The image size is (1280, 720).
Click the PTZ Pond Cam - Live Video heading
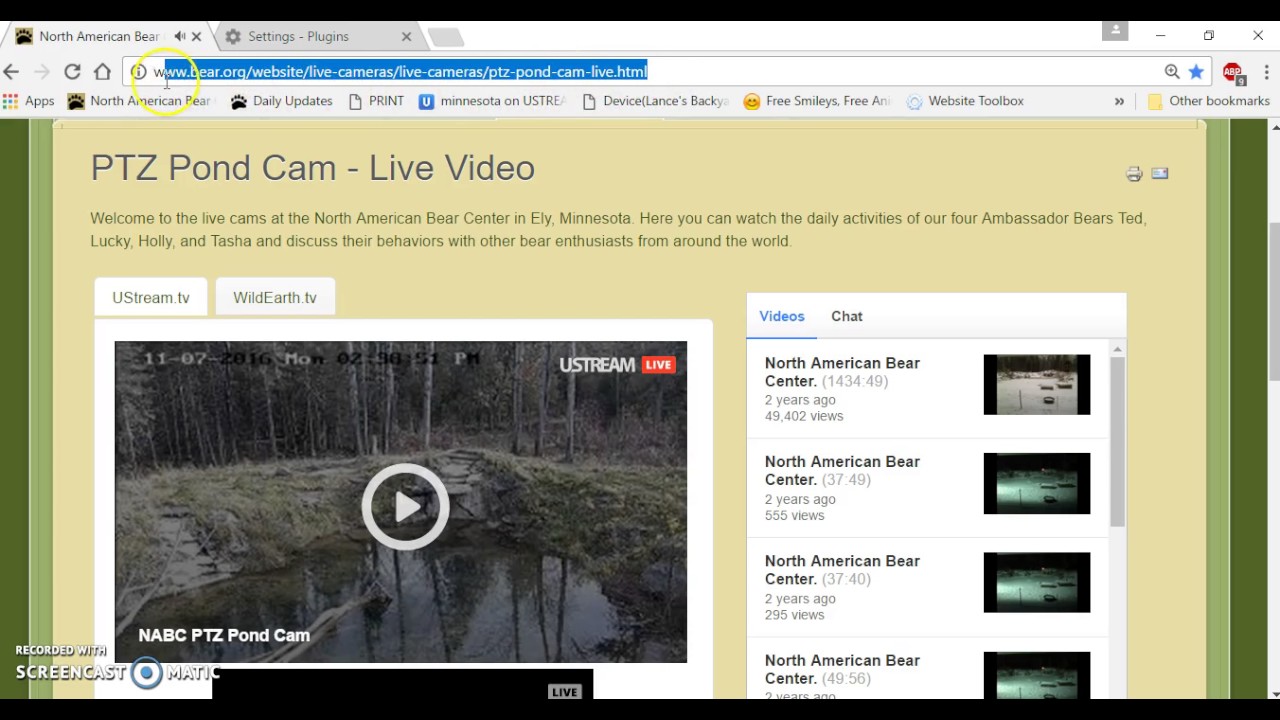(313, 168)
